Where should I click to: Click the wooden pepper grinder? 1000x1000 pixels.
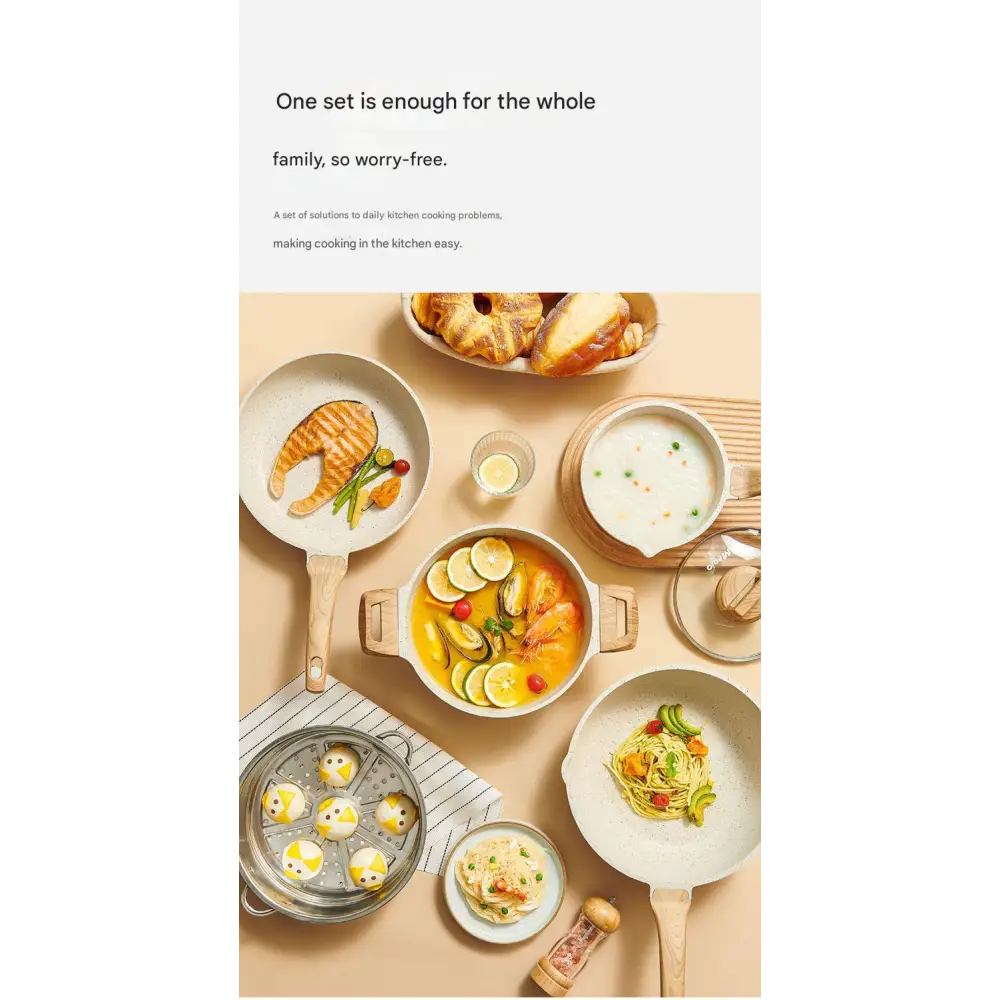pyautogui.click(x=575, y=945)
